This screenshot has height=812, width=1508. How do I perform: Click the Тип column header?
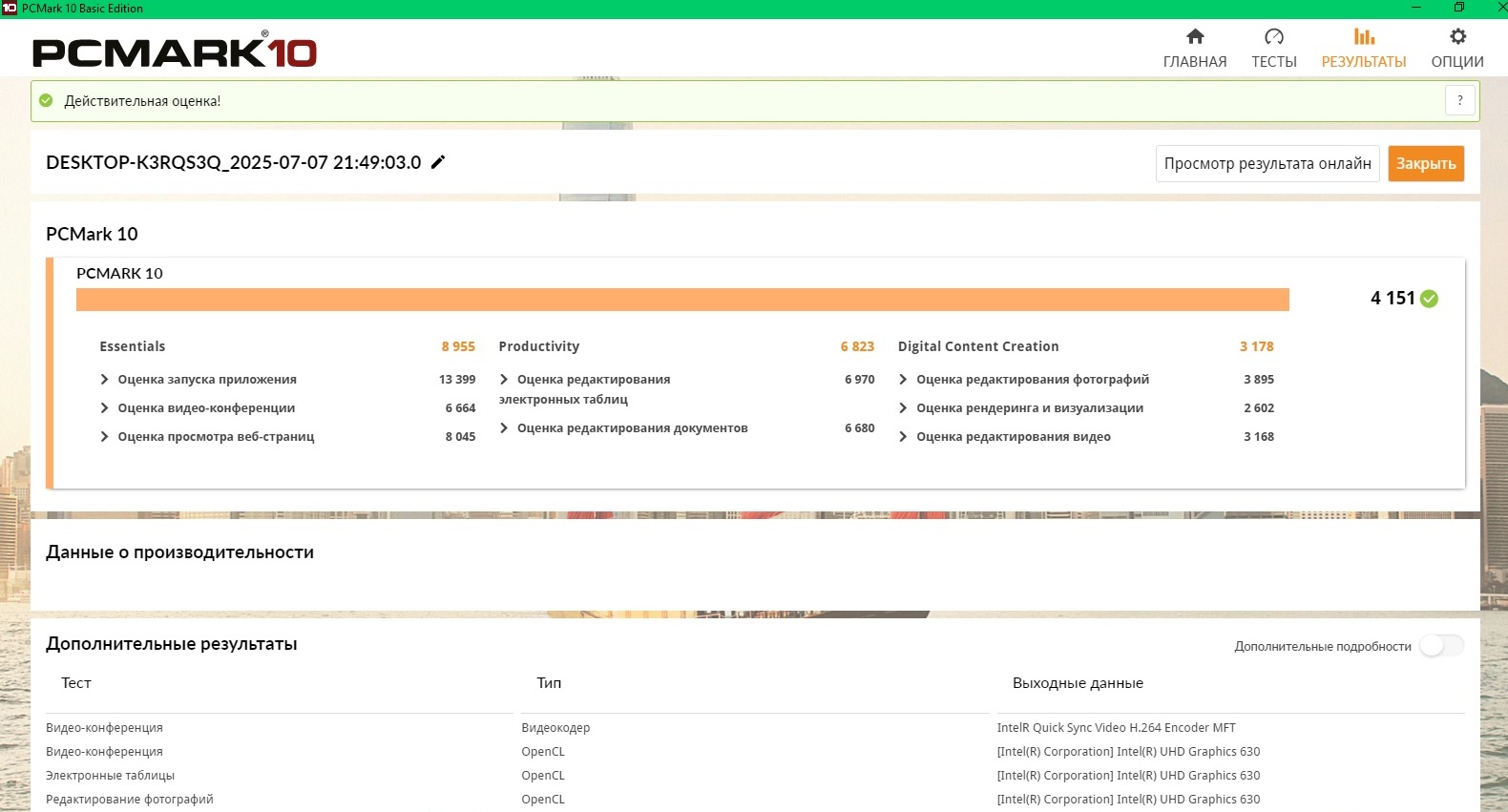(x=549, y=683)
